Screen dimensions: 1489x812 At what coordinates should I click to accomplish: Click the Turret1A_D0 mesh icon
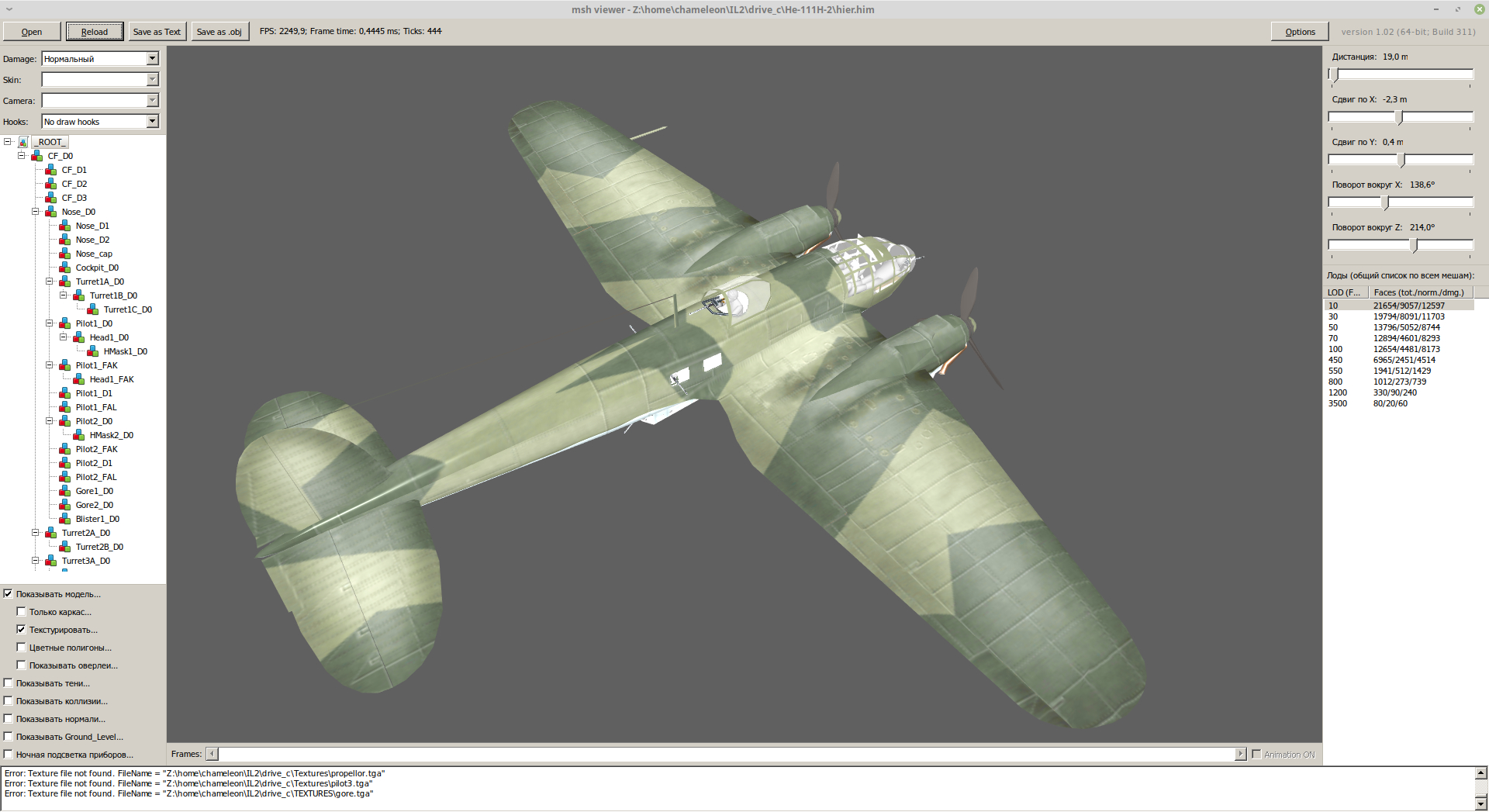(64, 282)
